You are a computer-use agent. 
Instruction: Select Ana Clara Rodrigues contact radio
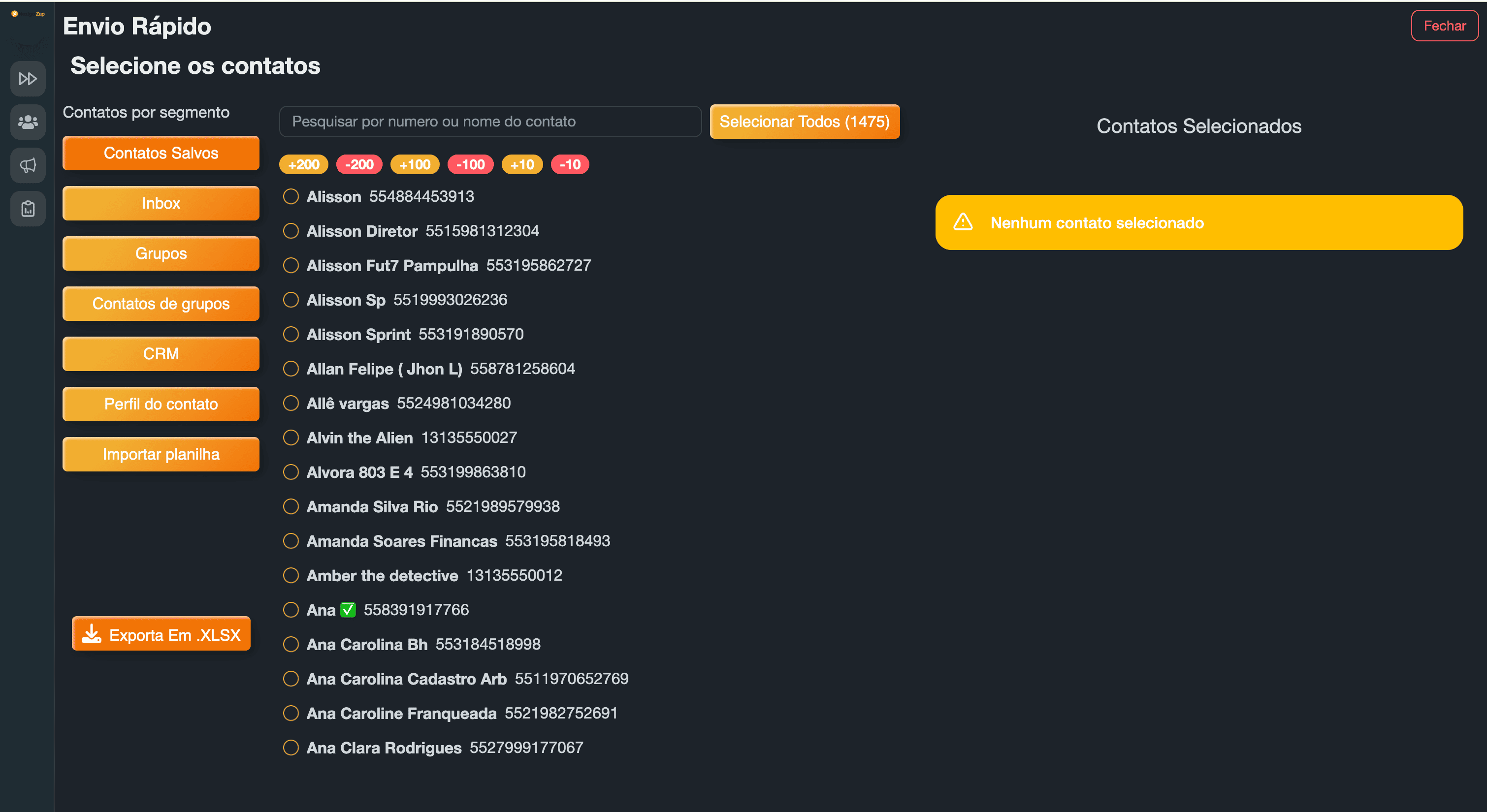(291, 748)
